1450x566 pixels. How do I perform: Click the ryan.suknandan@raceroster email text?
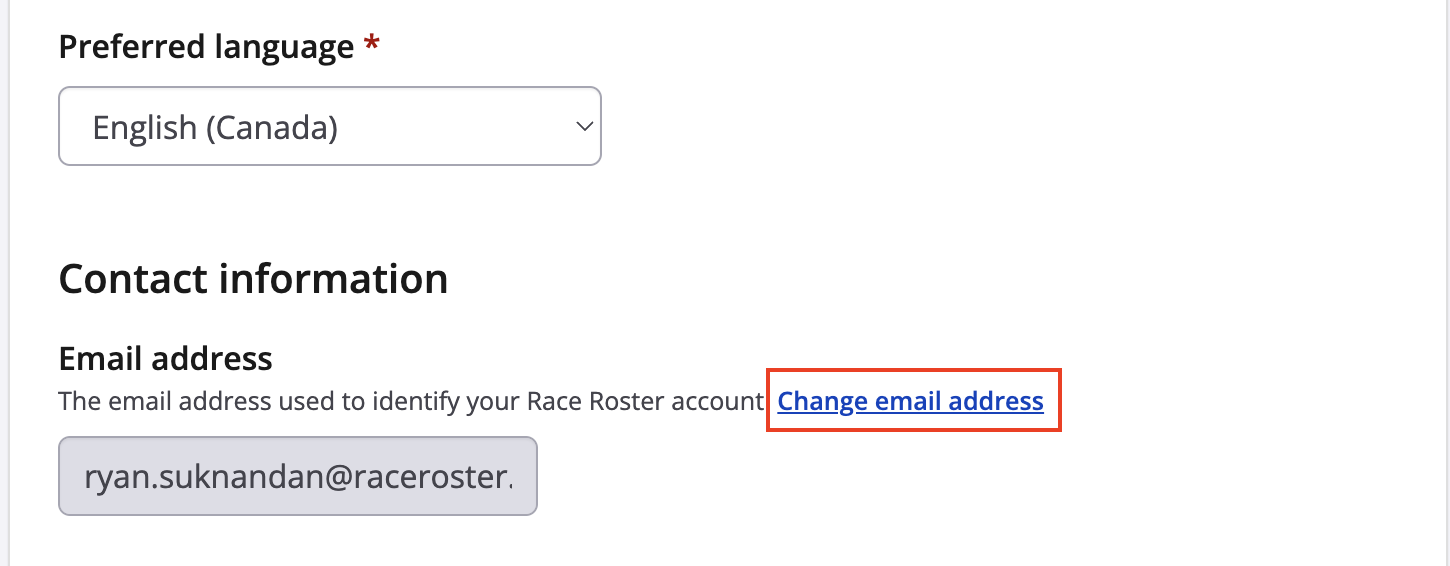[298, 477]
